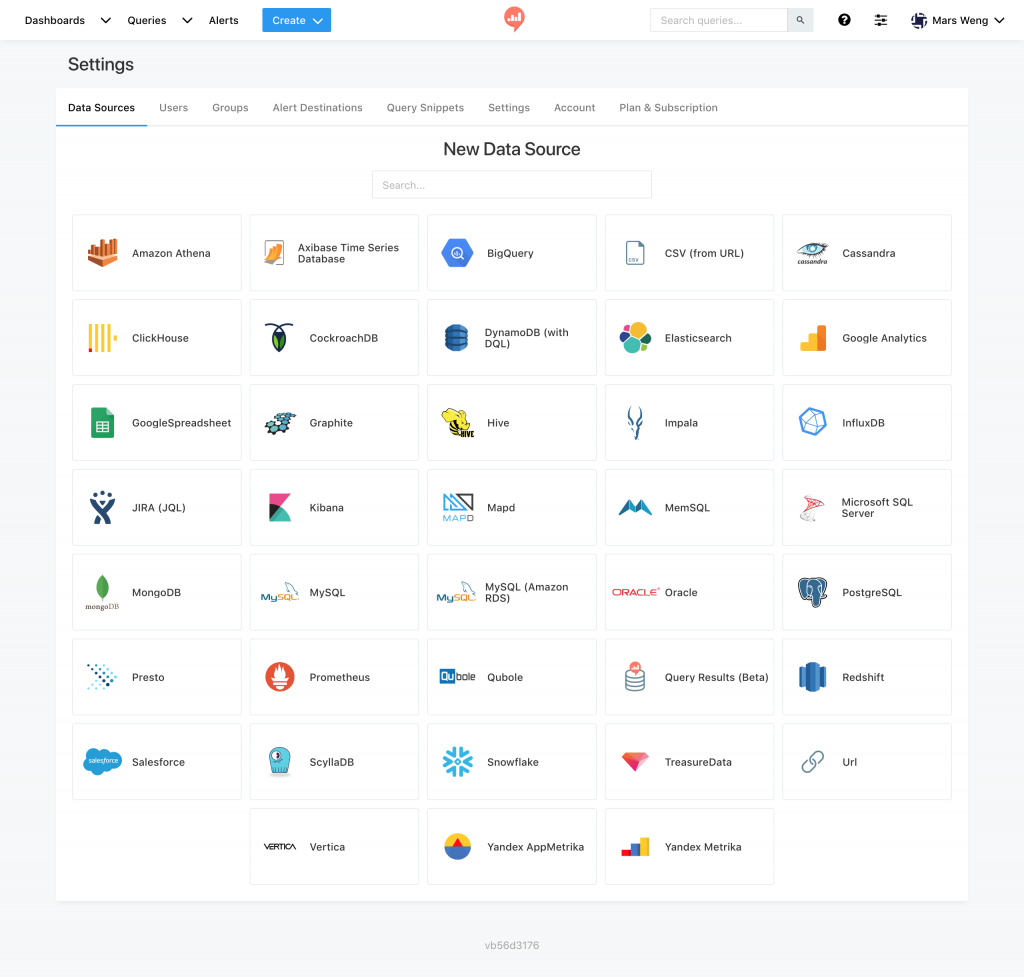Screen dimensions: 1024x977
Task: Click the Redshift blue icon
Action: click(x=812, y=677)
